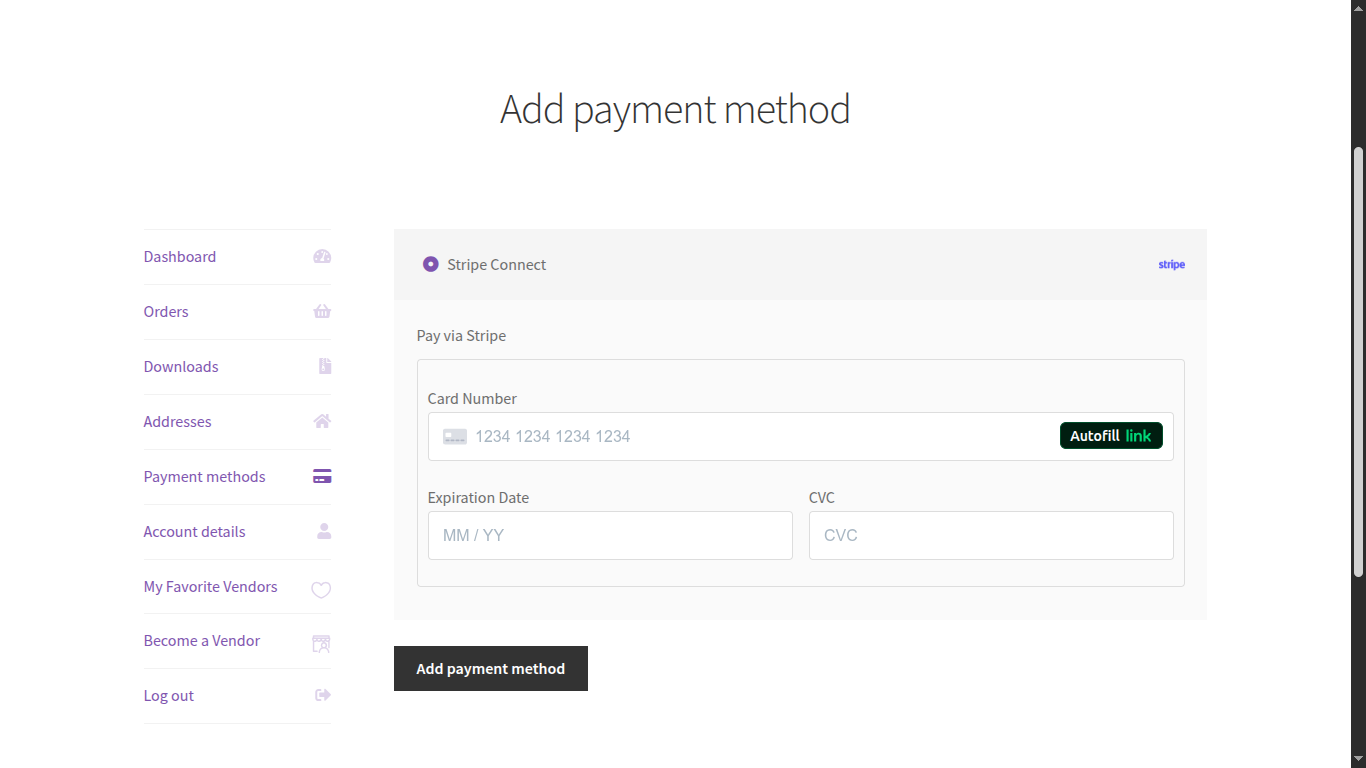Click into the CVC input field

[991, 536]
